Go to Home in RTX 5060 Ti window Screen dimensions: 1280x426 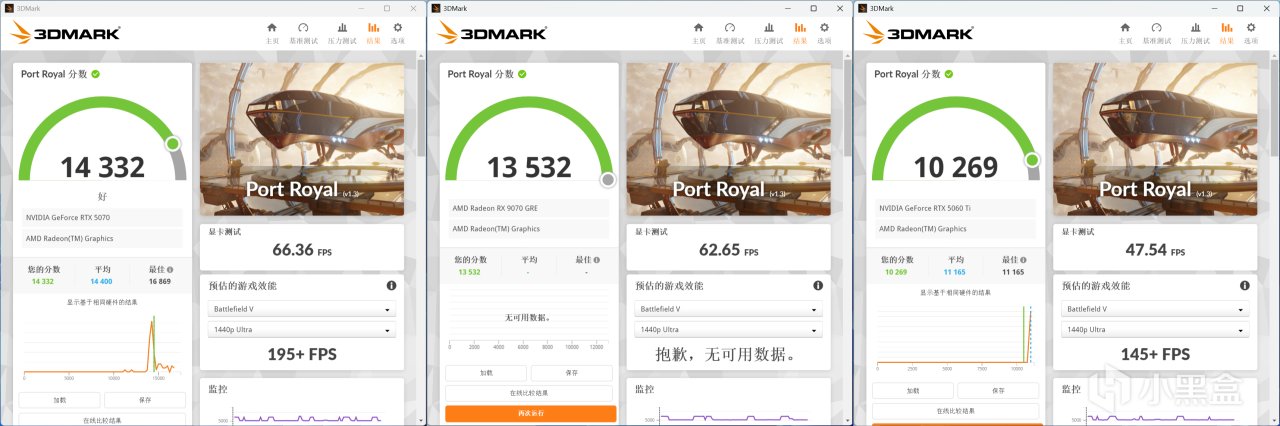tap(1126, 33)
